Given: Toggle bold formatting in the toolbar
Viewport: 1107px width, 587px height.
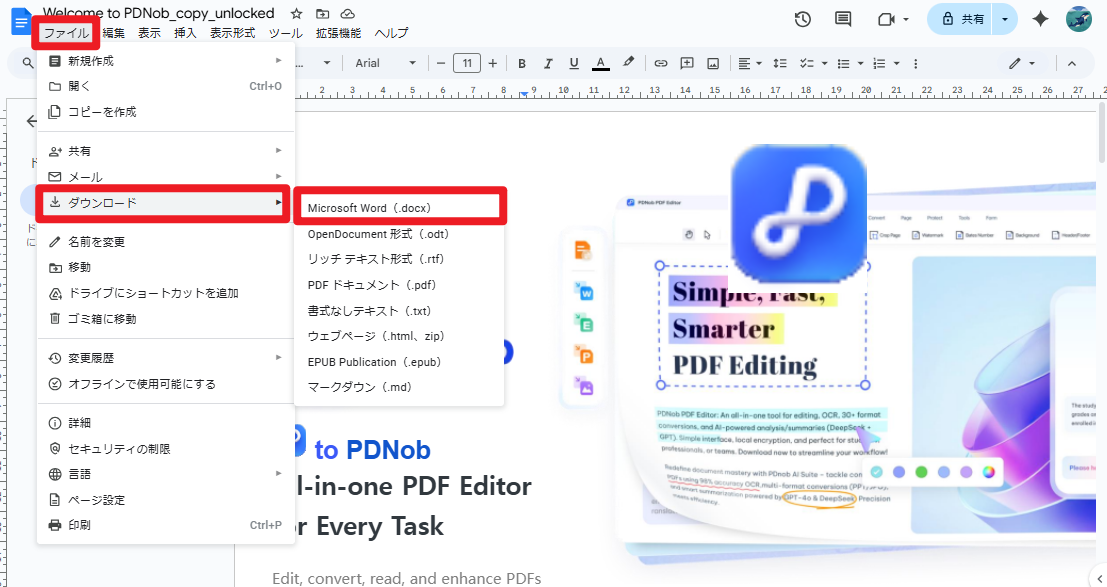Looking at the screenshot, I should (x=521, y=62).
